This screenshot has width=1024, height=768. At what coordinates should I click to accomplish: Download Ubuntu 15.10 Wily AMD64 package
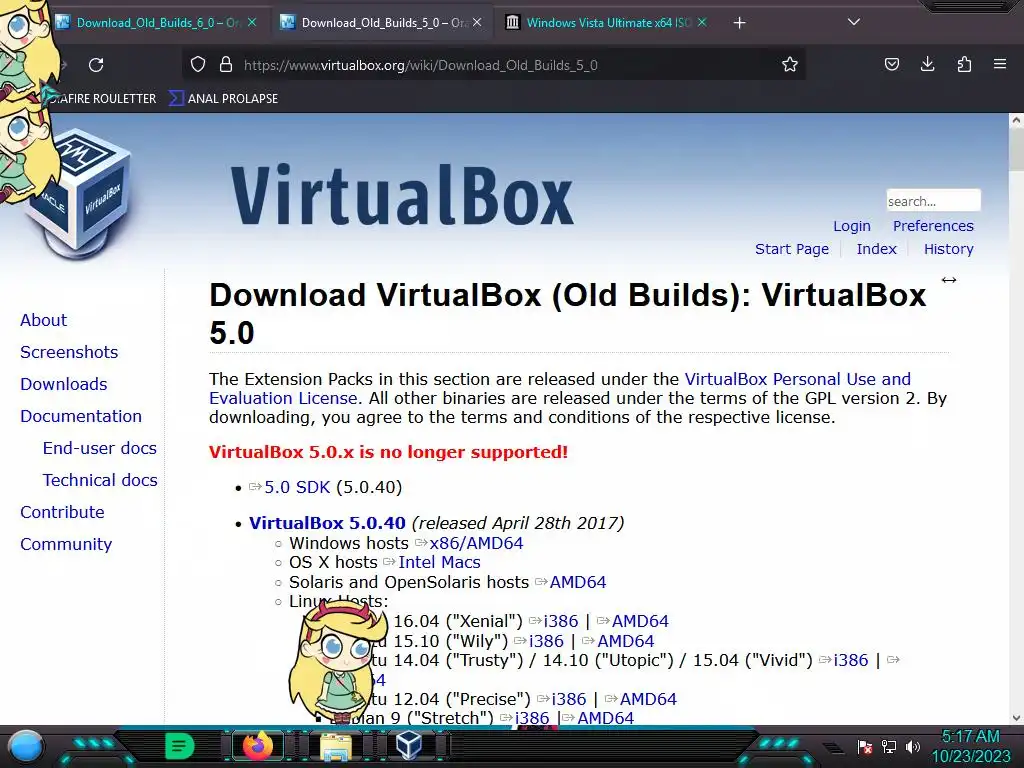(626, 641)
